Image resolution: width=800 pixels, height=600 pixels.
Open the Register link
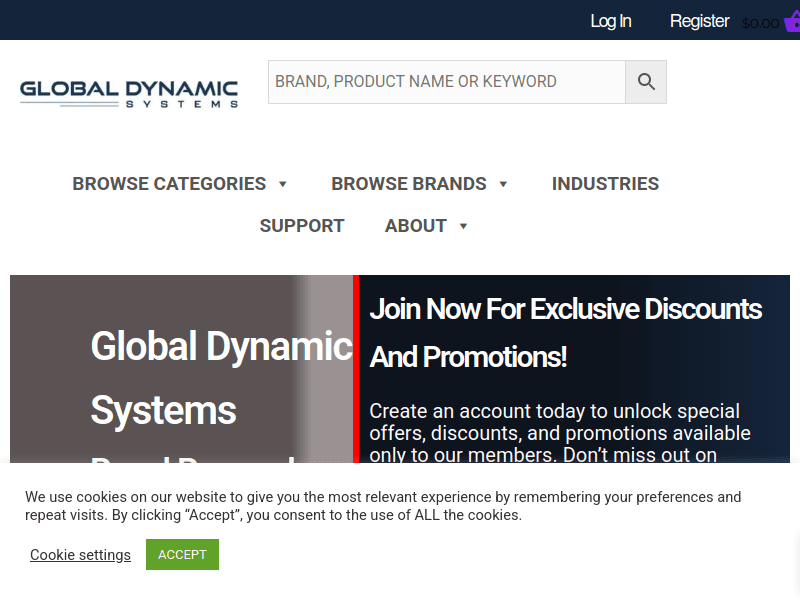coord(699,21)
